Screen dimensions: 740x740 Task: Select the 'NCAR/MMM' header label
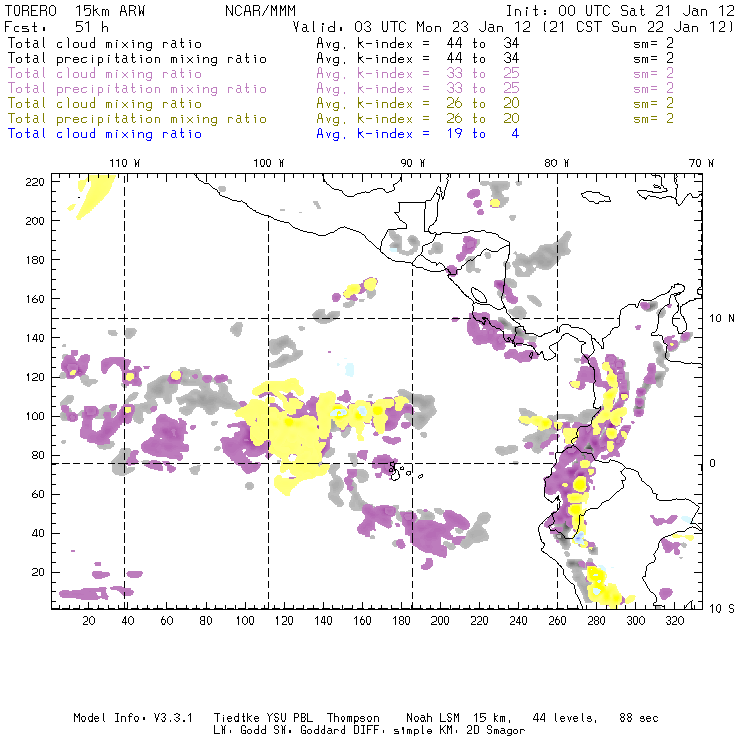260,11
